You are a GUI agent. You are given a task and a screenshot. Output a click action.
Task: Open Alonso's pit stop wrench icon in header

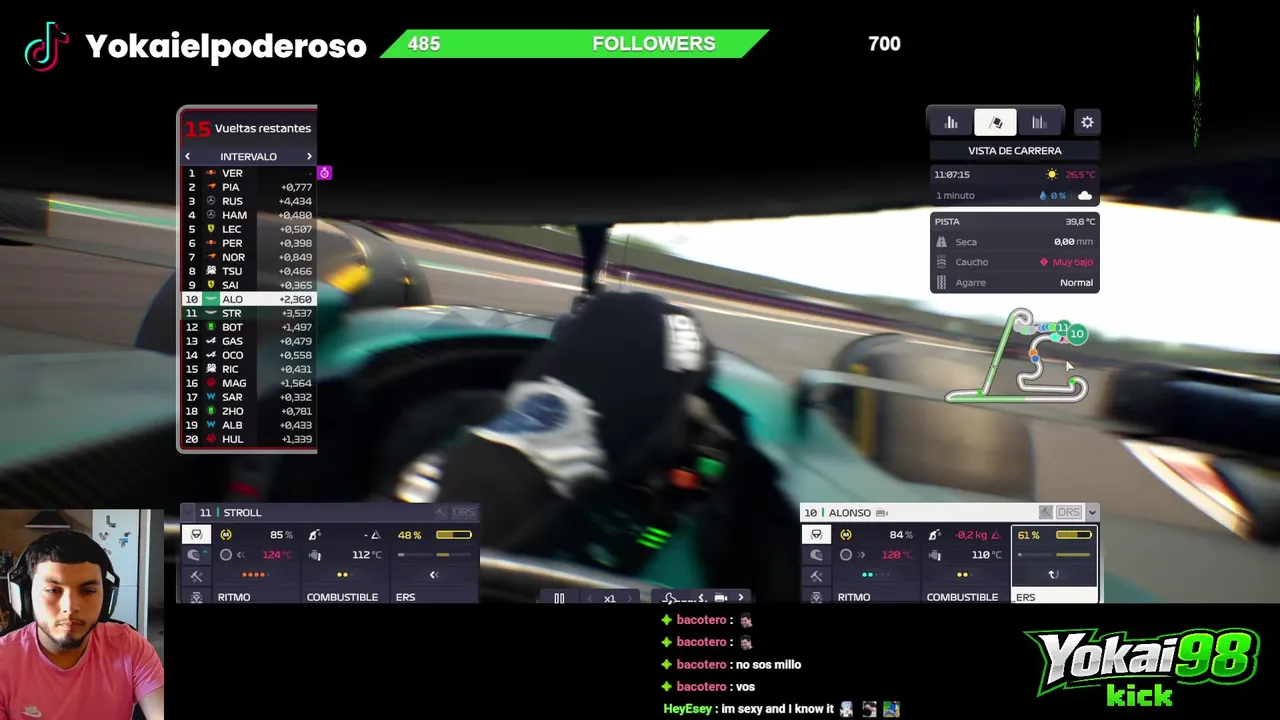[1045, 513]
